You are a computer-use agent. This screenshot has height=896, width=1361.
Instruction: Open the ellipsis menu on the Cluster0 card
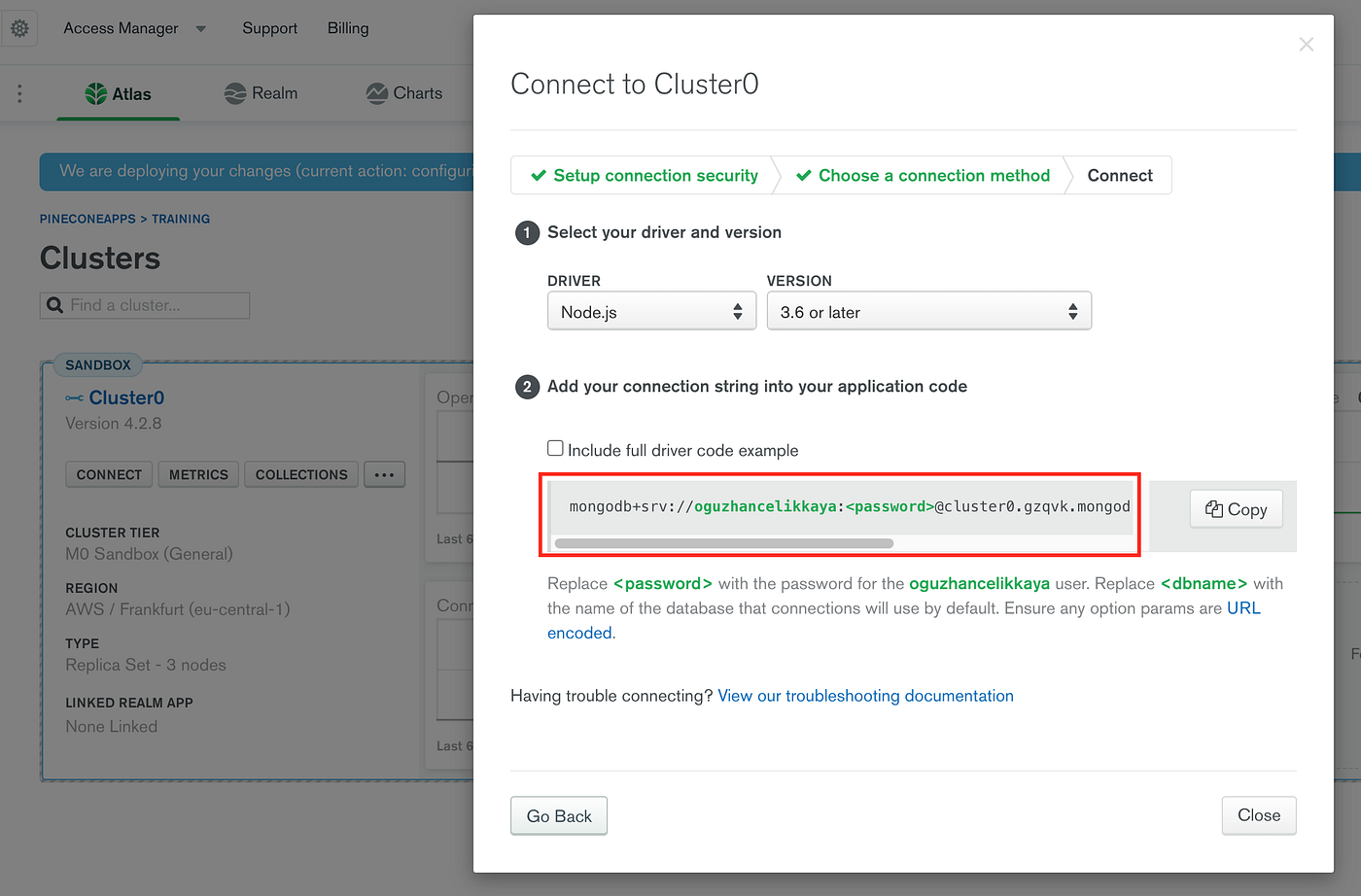coord(384,474)
